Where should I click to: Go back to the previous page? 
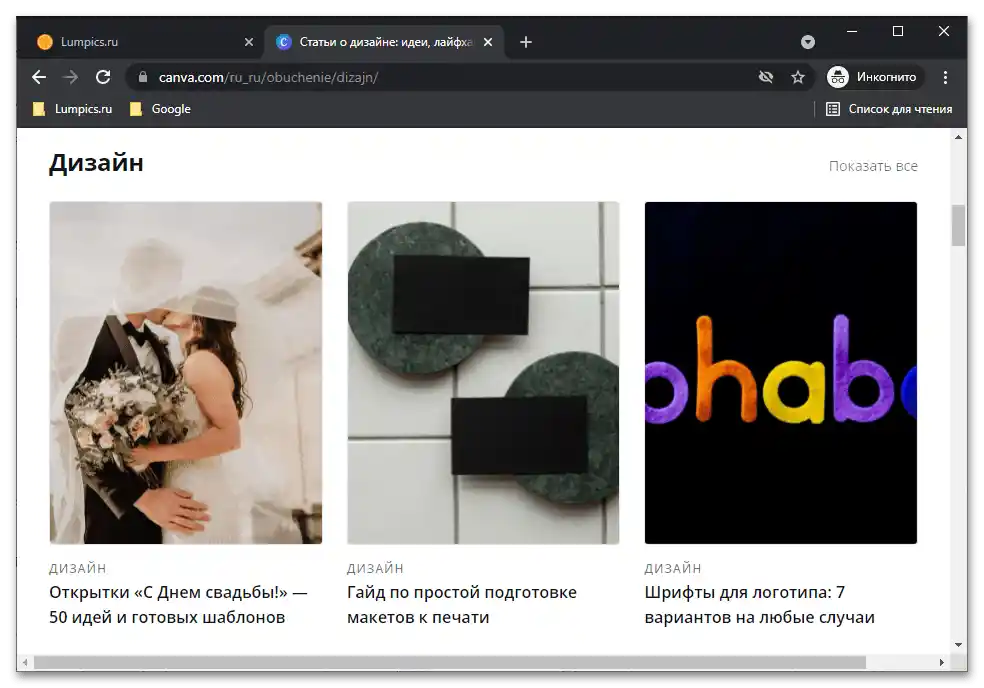click(x=39, y=77)
